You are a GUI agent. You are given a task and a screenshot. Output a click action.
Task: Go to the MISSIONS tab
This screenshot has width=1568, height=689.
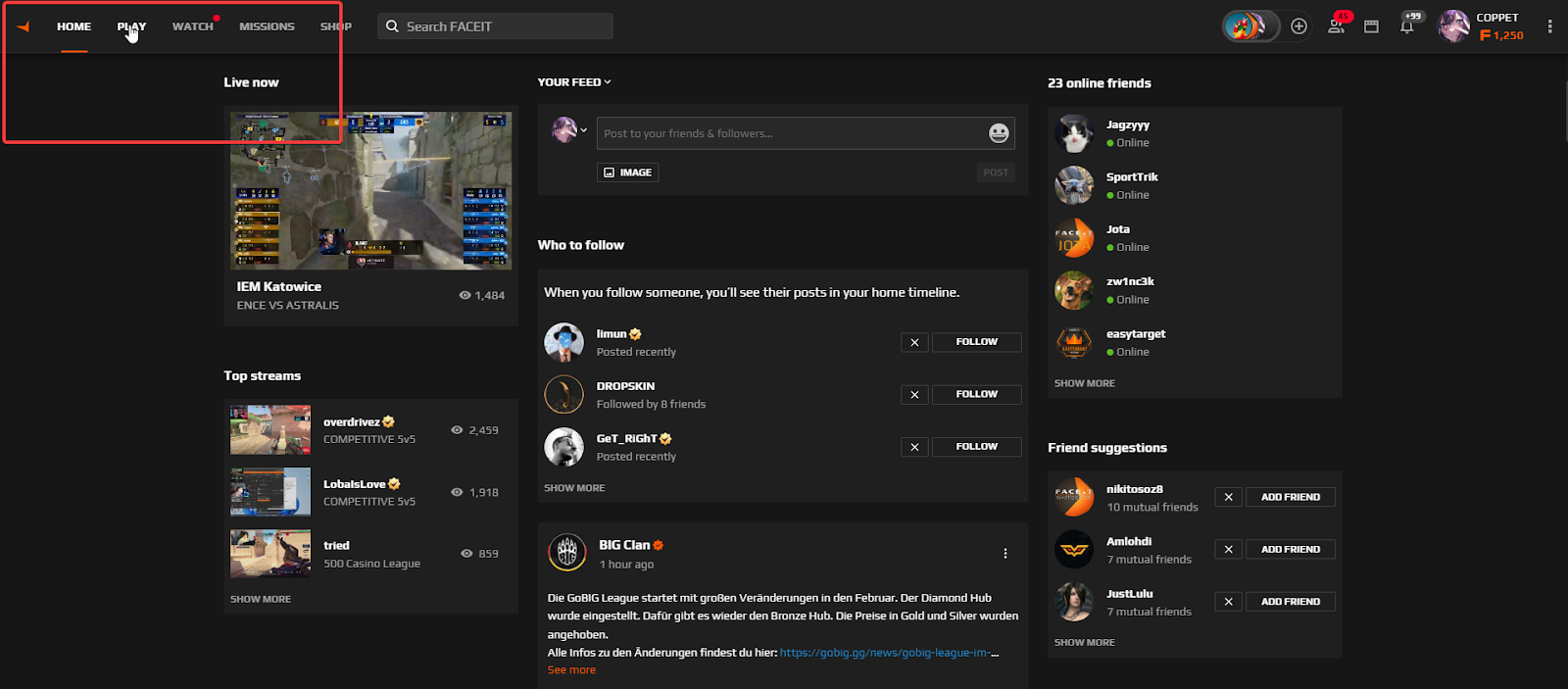(x=267, y=26)
